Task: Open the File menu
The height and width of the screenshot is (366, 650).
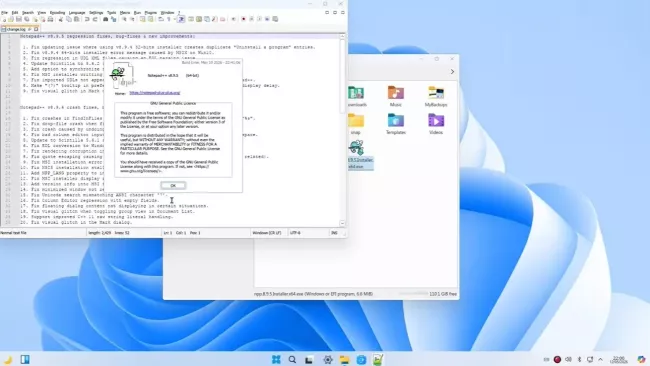Action: 4,13
